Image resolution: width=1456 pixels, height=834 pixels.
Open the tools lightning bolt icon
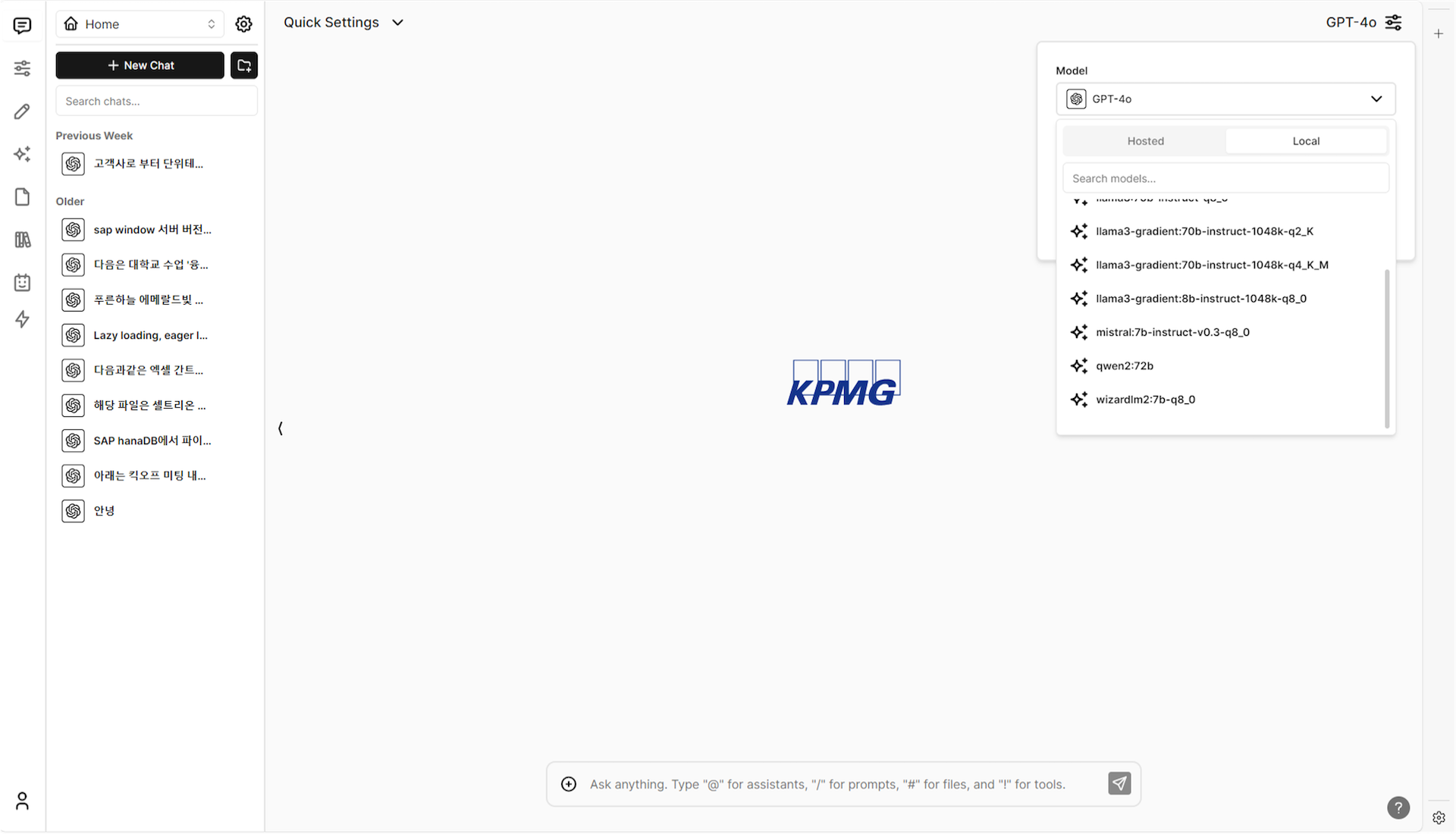pos(22,319)
